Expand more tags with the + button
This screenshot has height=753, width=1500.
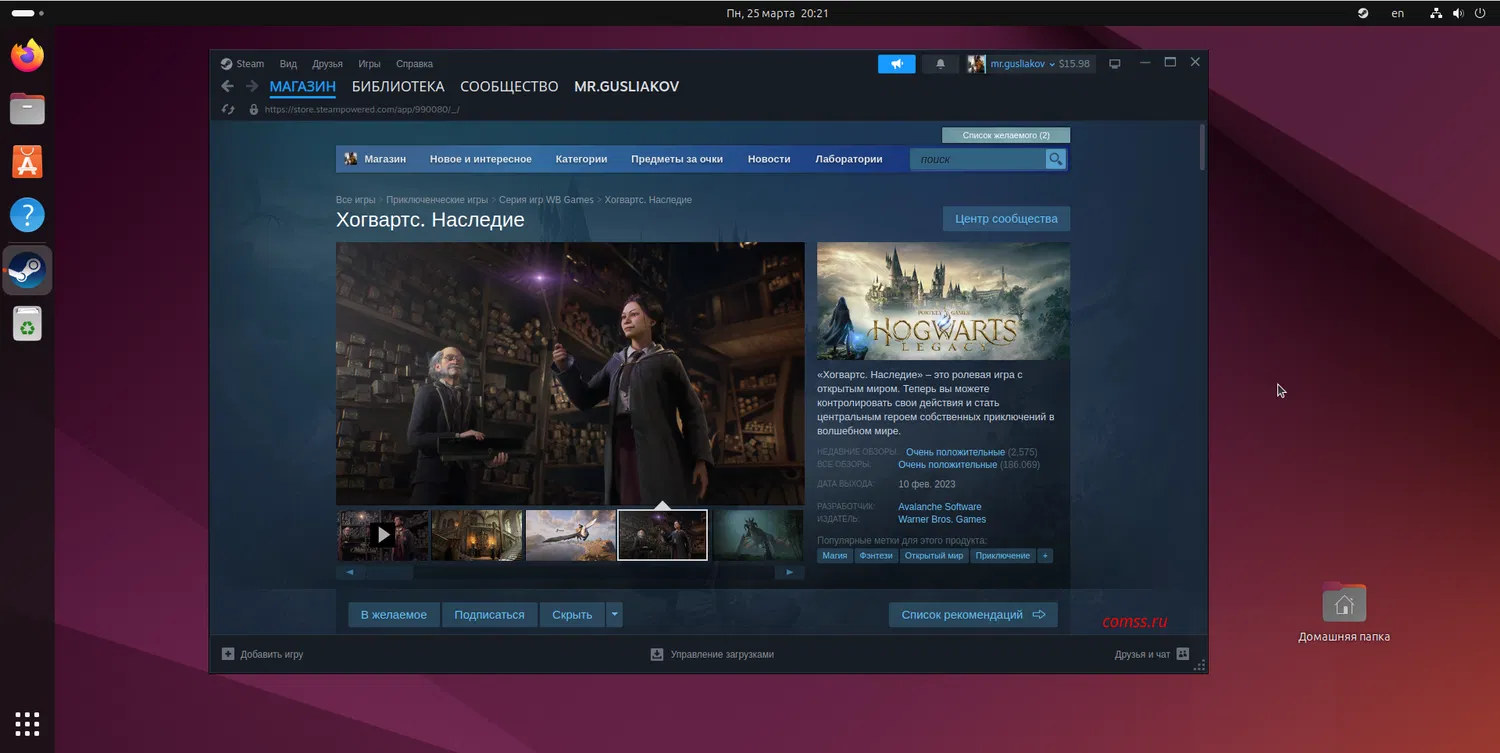pyautogui.click(x=1045, y=556)
